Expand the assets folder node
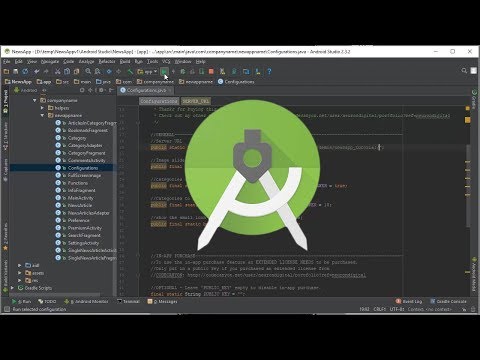This screenshot has height=360, width=480. pyautogui.click(x=20, y=273)
